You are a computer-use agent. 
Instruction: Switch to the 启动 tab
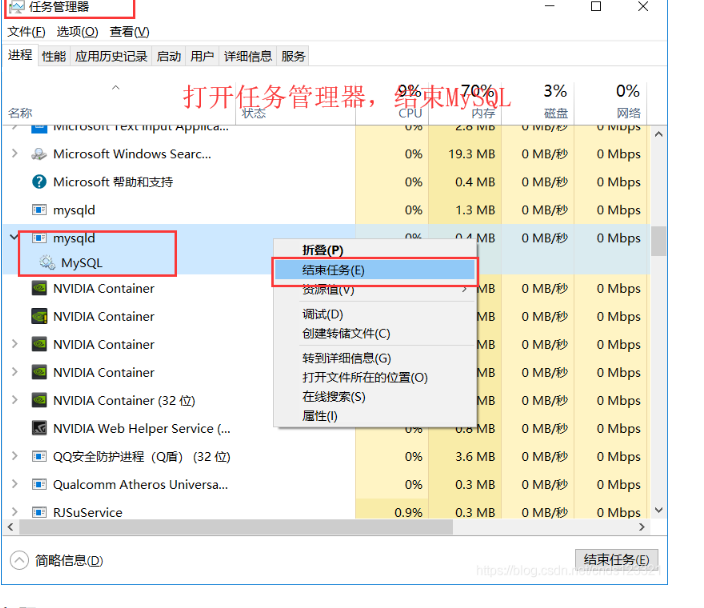[x=169, y=56]
